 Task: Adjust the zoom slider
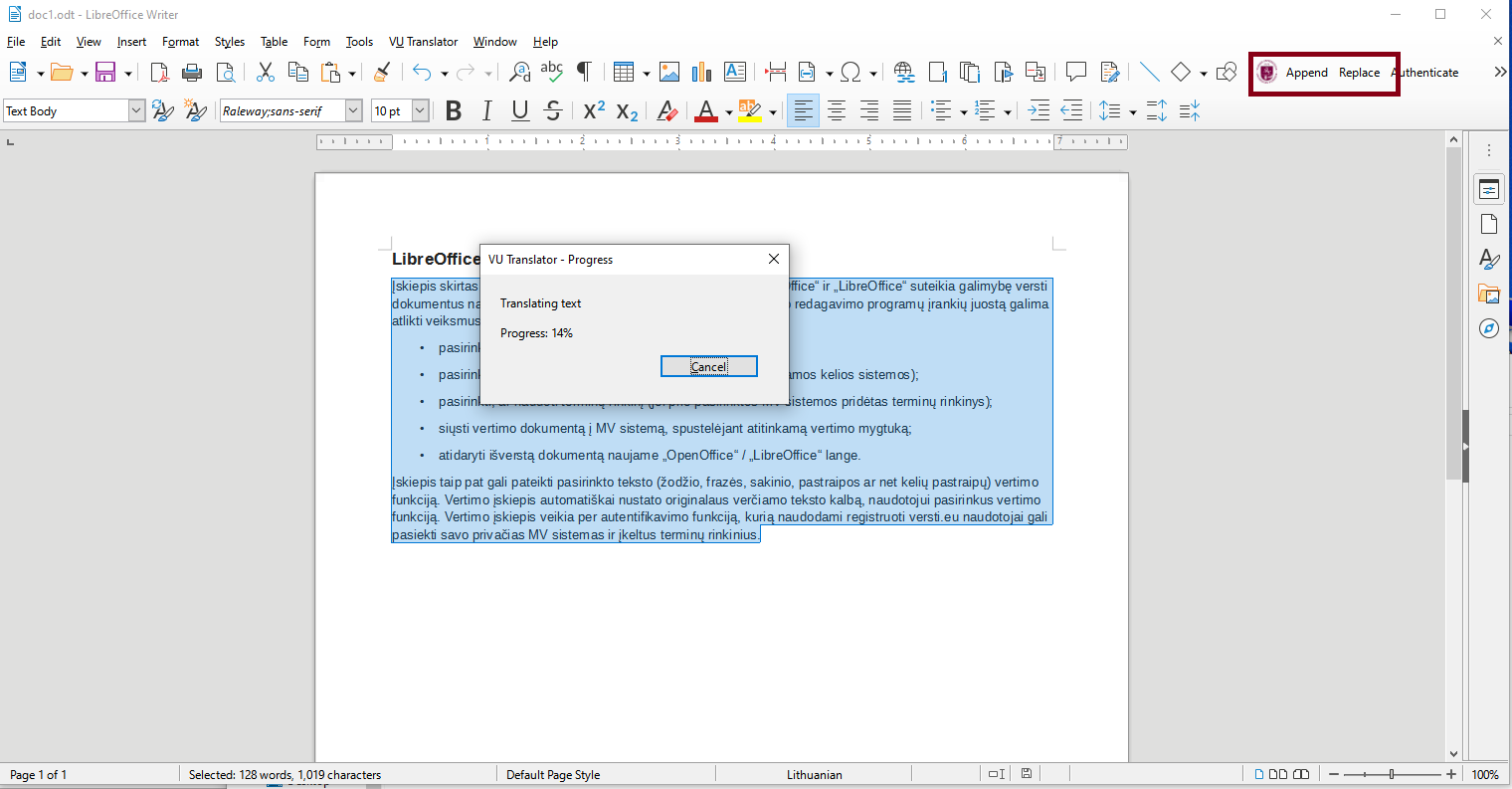coord(1392,774)
